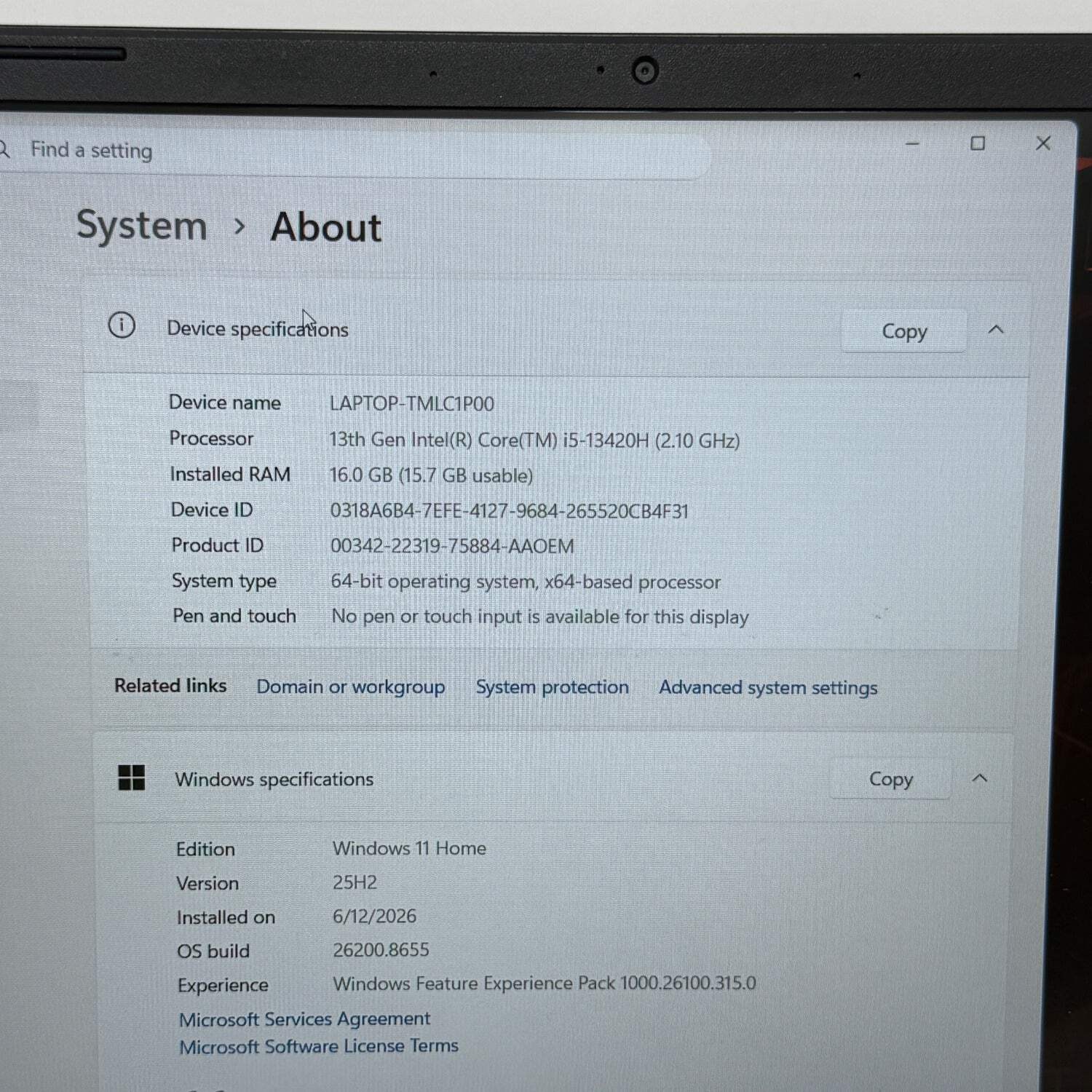The height and width of the screenshot is (1092, 1092).
Task: Click the Experience label
Action: [x=223, y=986]
